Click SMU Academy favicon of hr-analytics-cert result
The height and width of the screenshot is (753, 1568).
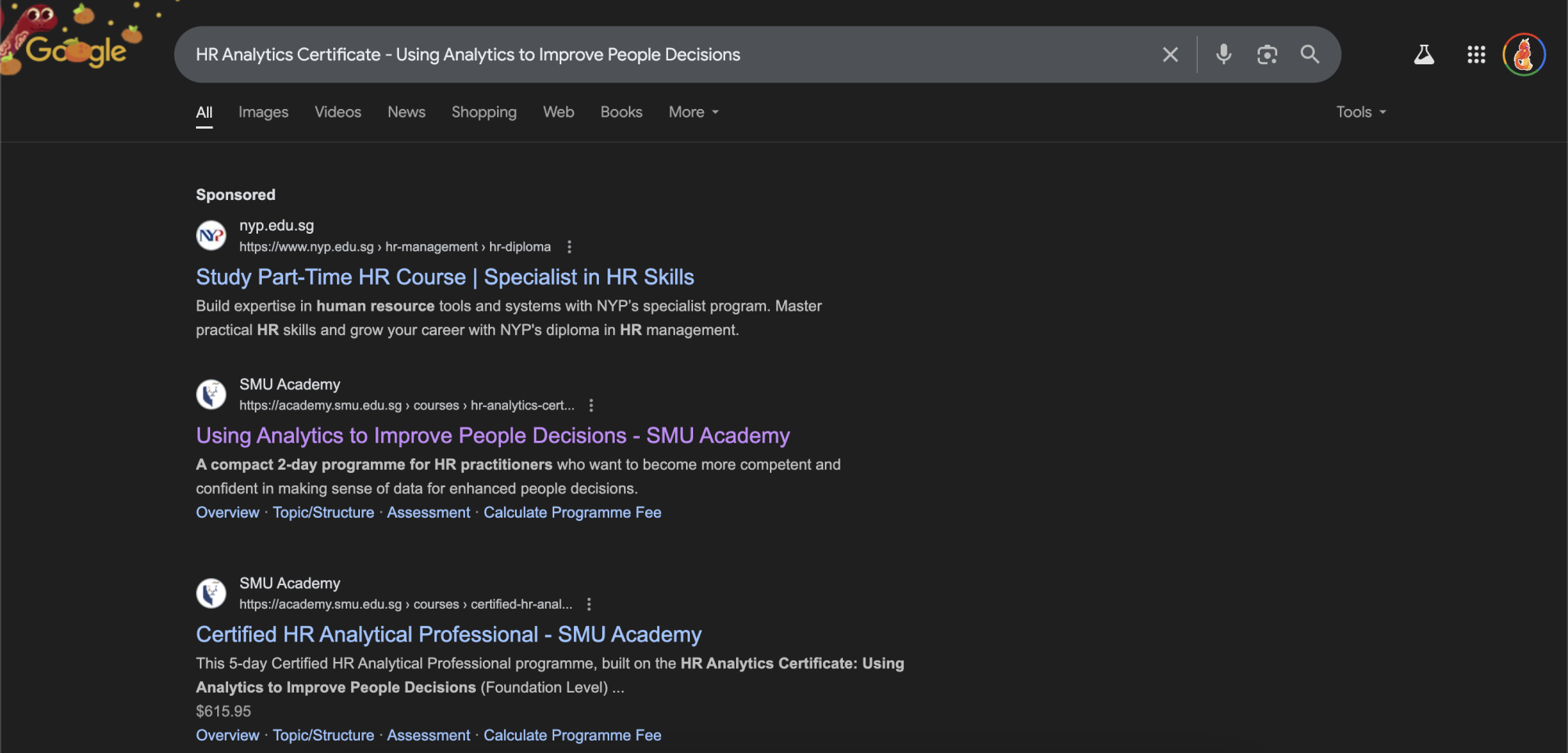click(x=211, y=395)
